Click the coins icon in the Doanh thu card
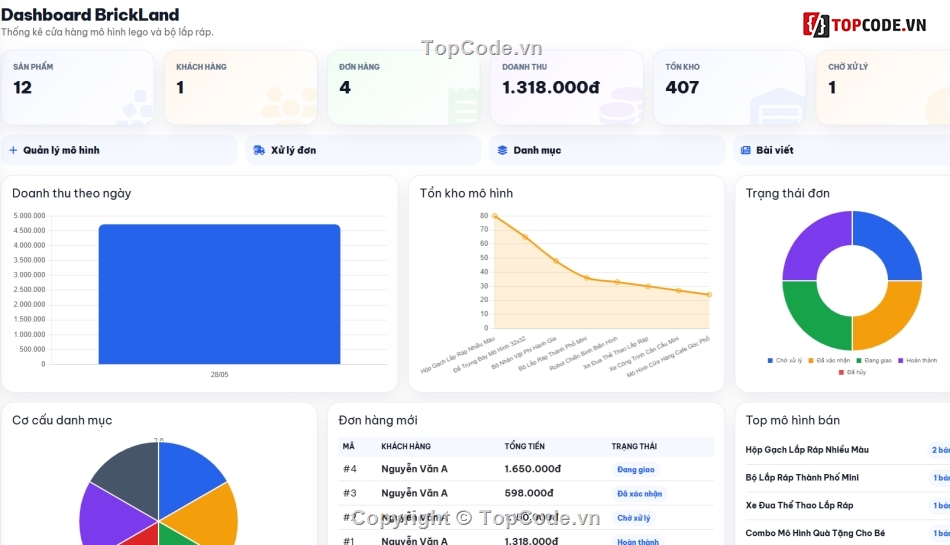The image size is (950, 545). pos(620,106)
